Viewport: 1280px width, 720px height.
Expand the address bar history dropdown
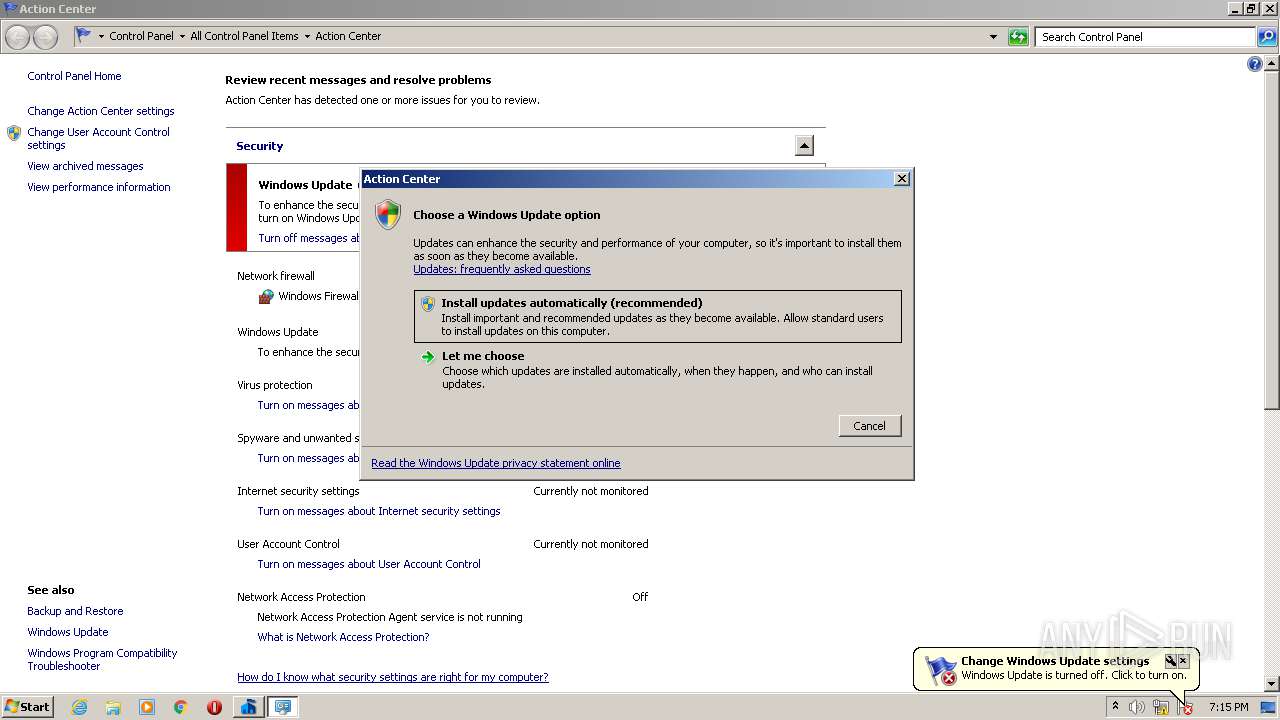(x=993, y=37)
